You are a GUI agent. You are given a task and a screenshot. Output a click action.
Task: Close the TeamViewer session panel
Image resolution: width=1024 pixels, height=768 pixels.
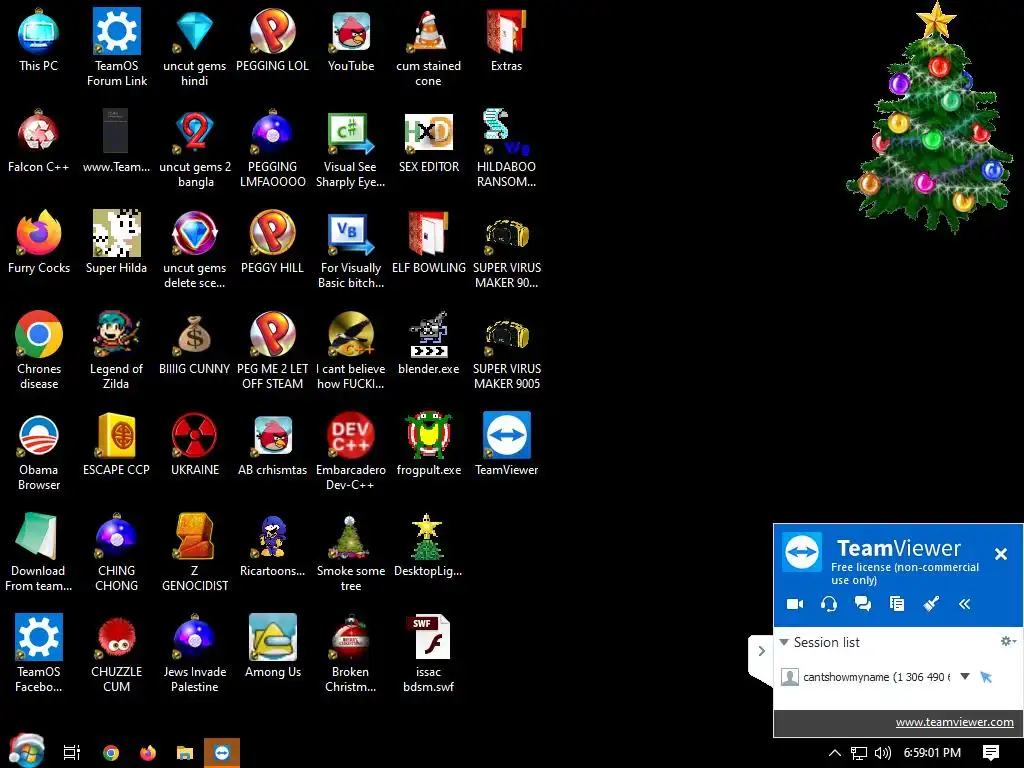pyautogui.click(x=1000, y=554)
